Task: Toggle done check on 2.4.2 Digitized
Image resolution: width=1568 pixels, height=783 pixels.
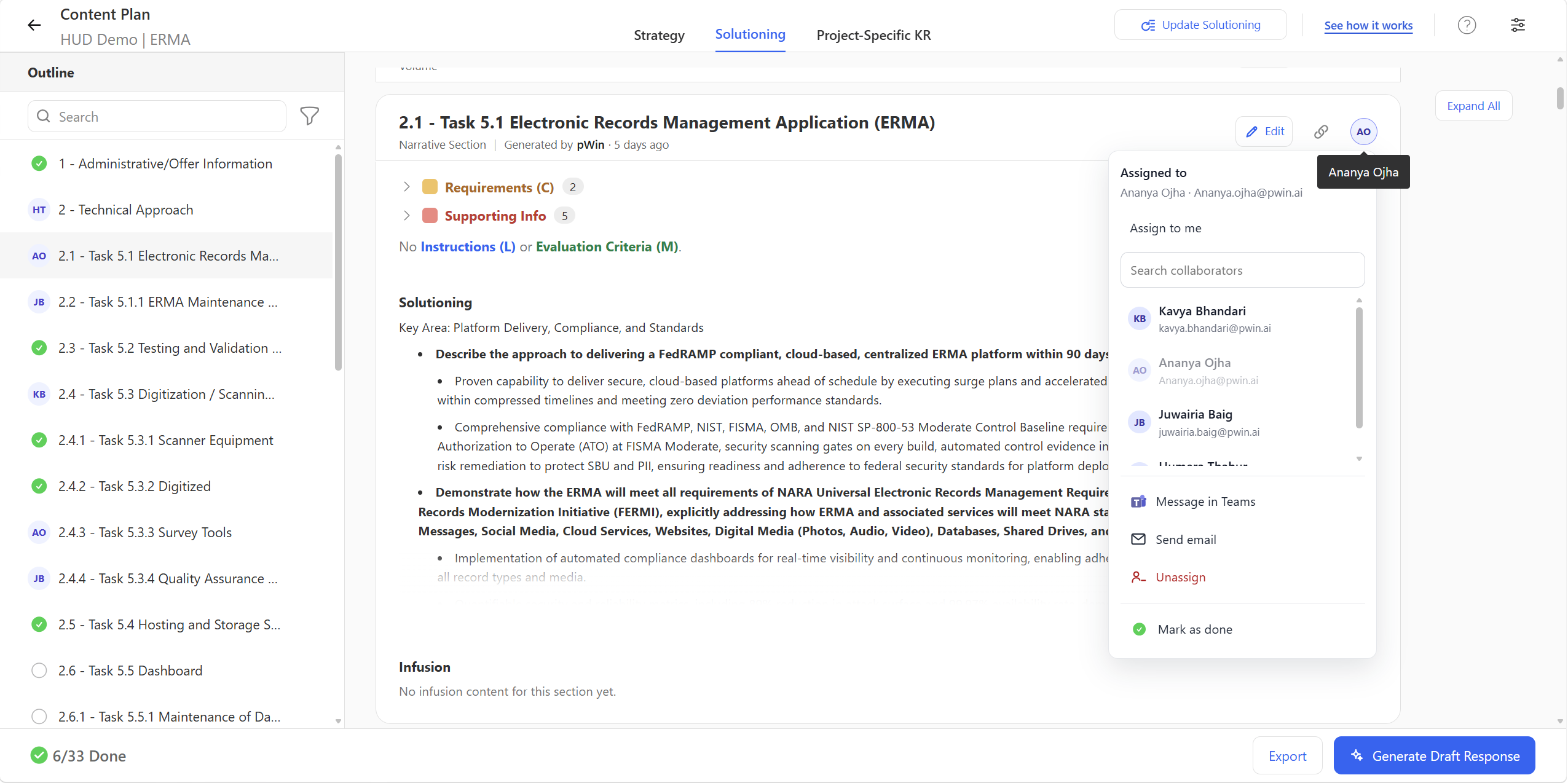Action: point(39,486)
